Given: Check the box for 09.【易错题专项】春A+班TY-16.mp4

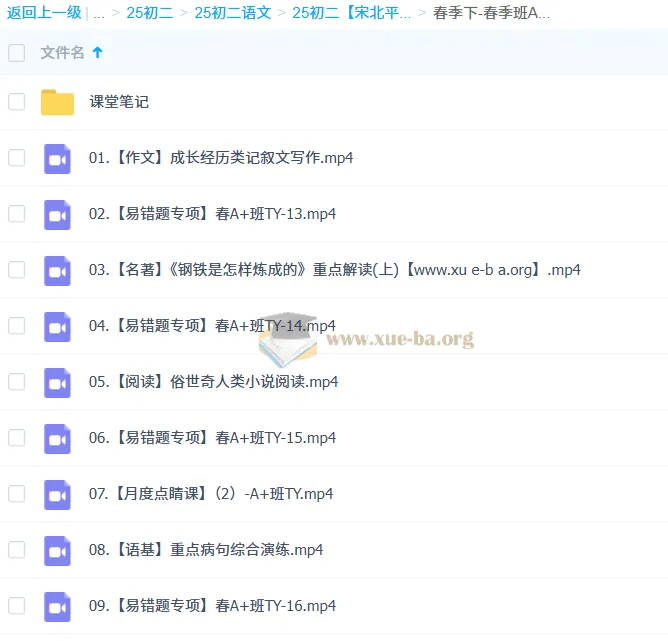Looking at the screenshot, I should click(x=17, y=606).
